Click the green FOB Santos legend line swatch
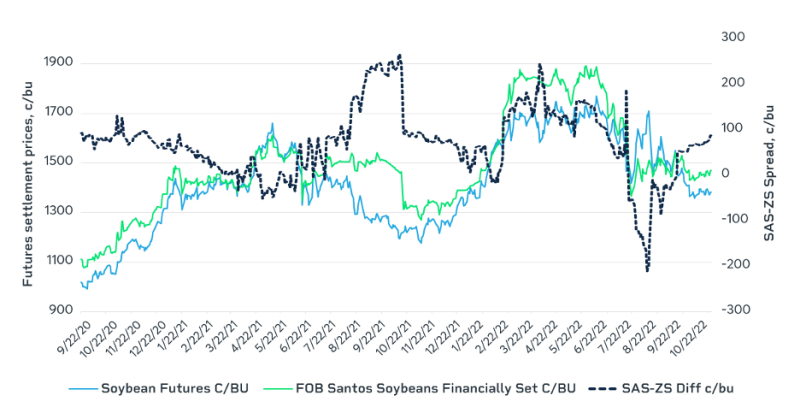 click(280, 386)
